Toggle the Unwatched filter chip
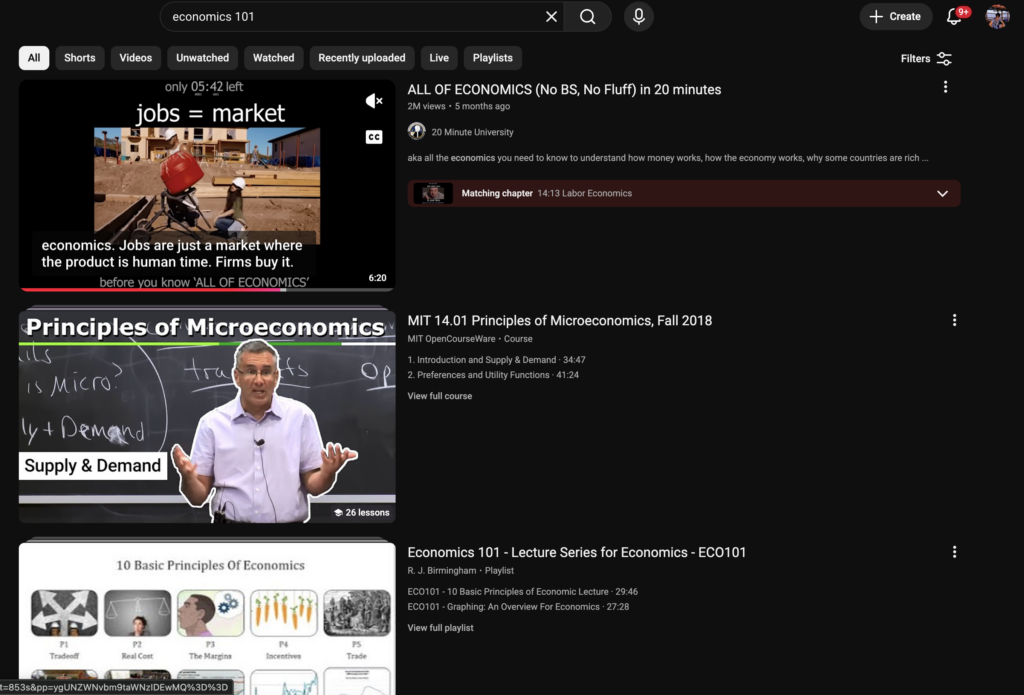Viewport: 1024px width, 695px height. [x=201, y=58]
